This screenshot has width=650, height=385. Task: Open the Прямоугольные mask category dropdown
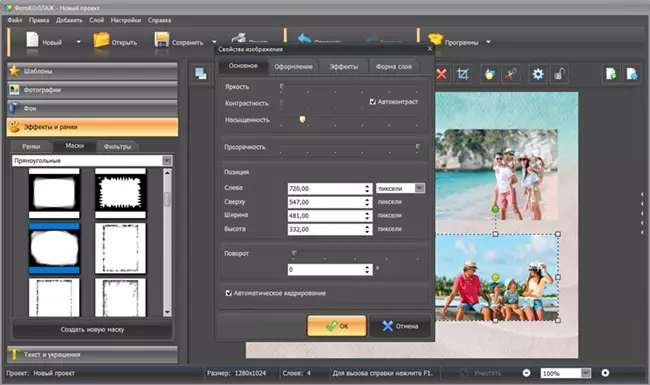[167, 160]
